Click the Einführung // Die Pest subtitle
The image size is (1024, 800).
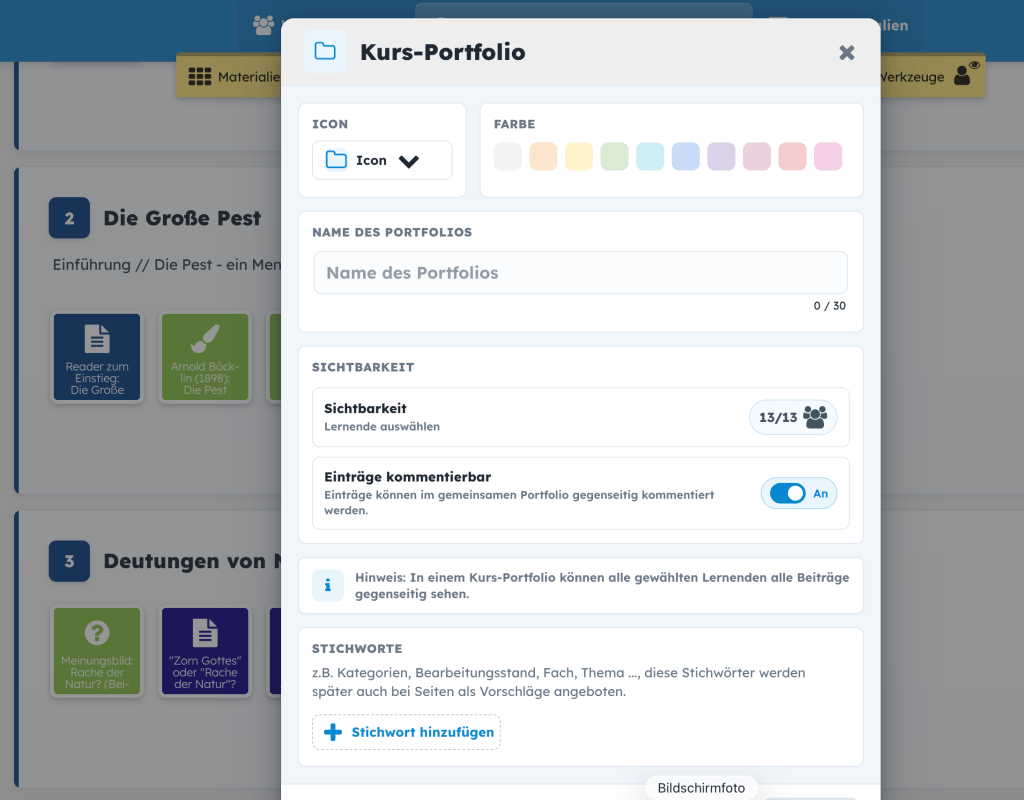coord(167,264)
